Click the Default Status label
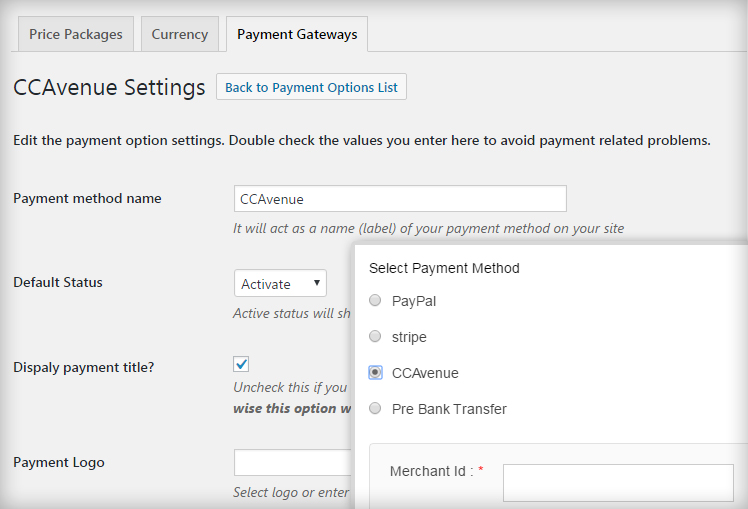The height and width of the screenshot is (509, 748). (58, 282)
